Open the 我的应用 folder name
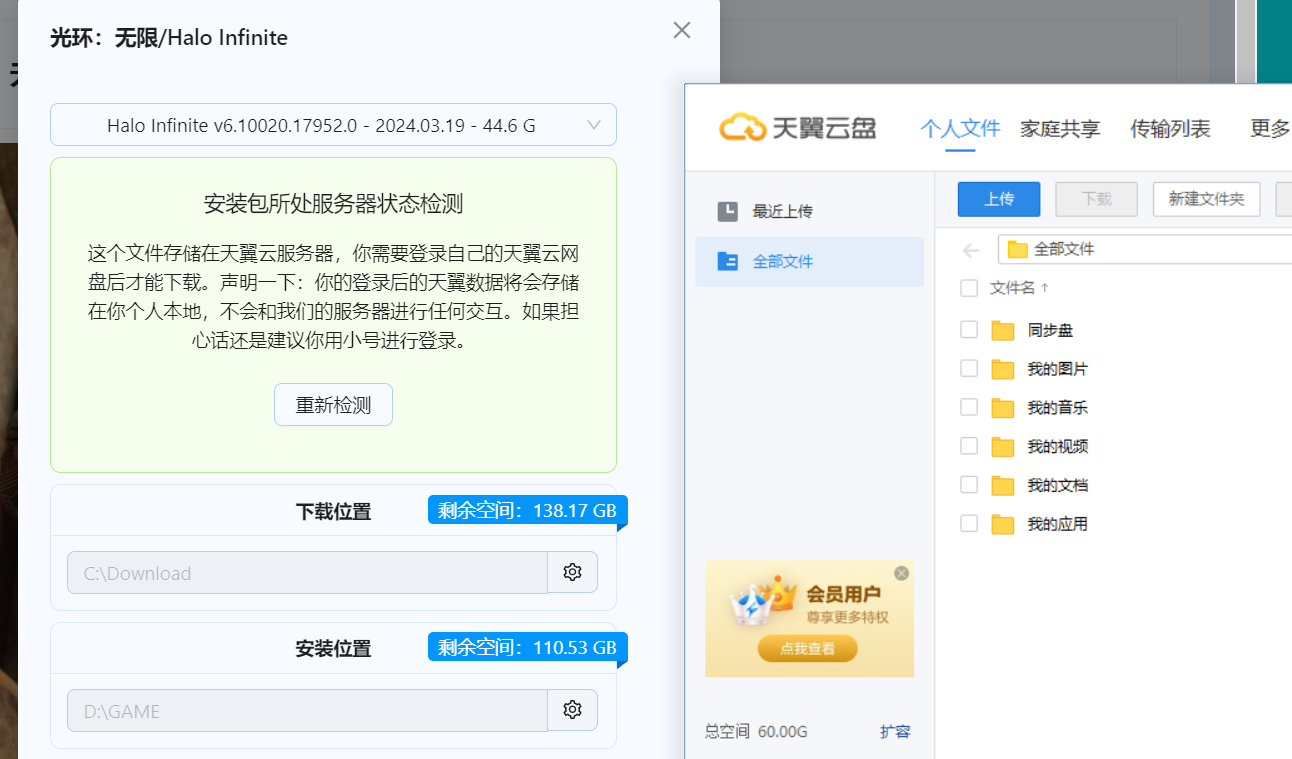This screenshot has width=1292, height=759. [1057, 524]
